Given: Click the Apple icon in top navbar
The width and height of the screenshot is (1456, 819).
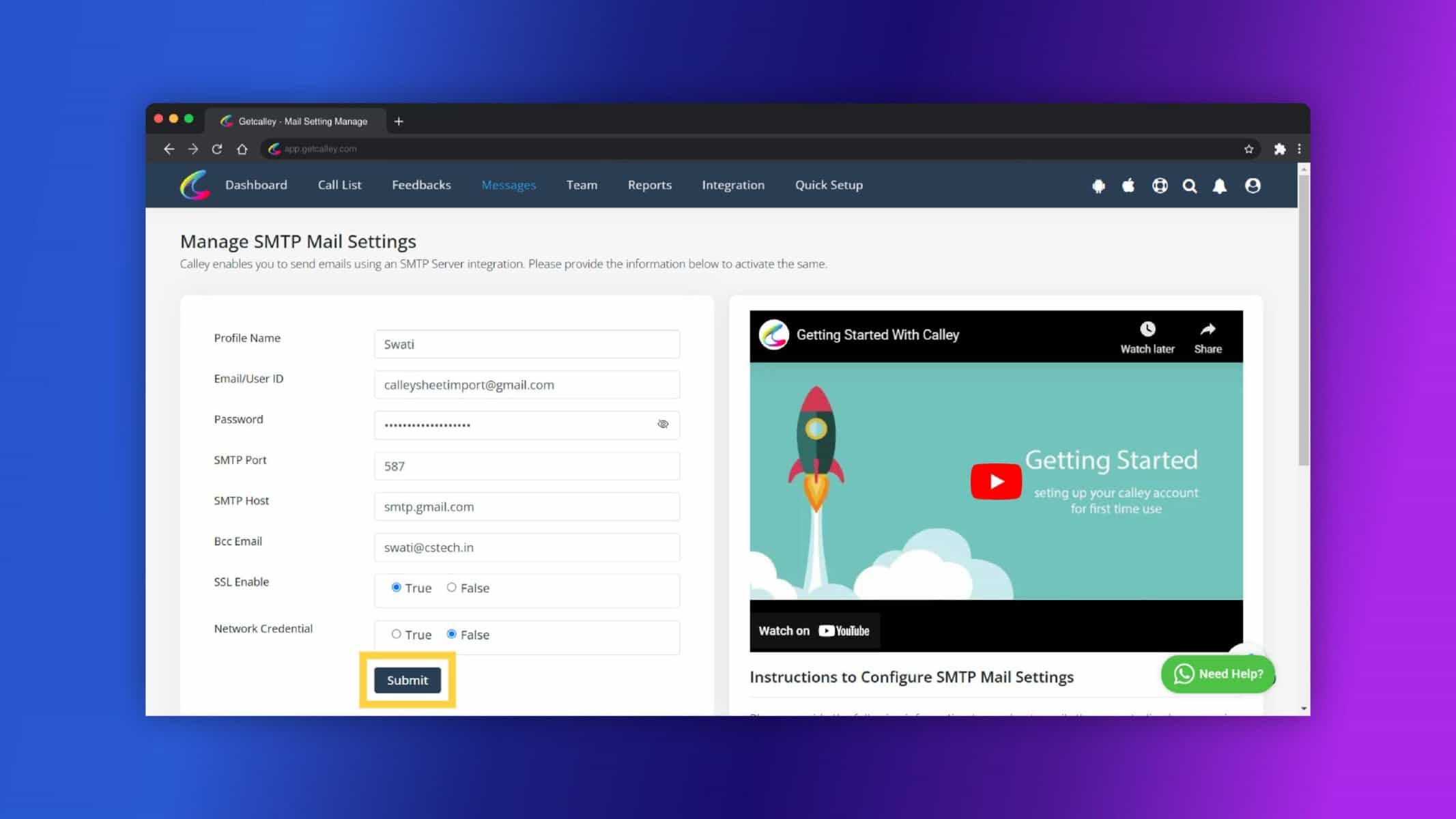Looking at the screenshot, I should pos(1128,185).
